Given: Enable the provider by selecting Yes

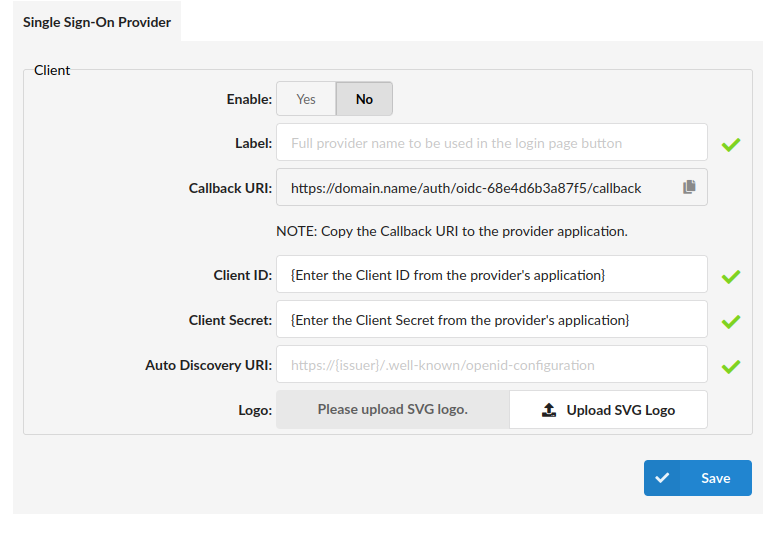Looking at the screenshot, I should click(x=306, y=99).
